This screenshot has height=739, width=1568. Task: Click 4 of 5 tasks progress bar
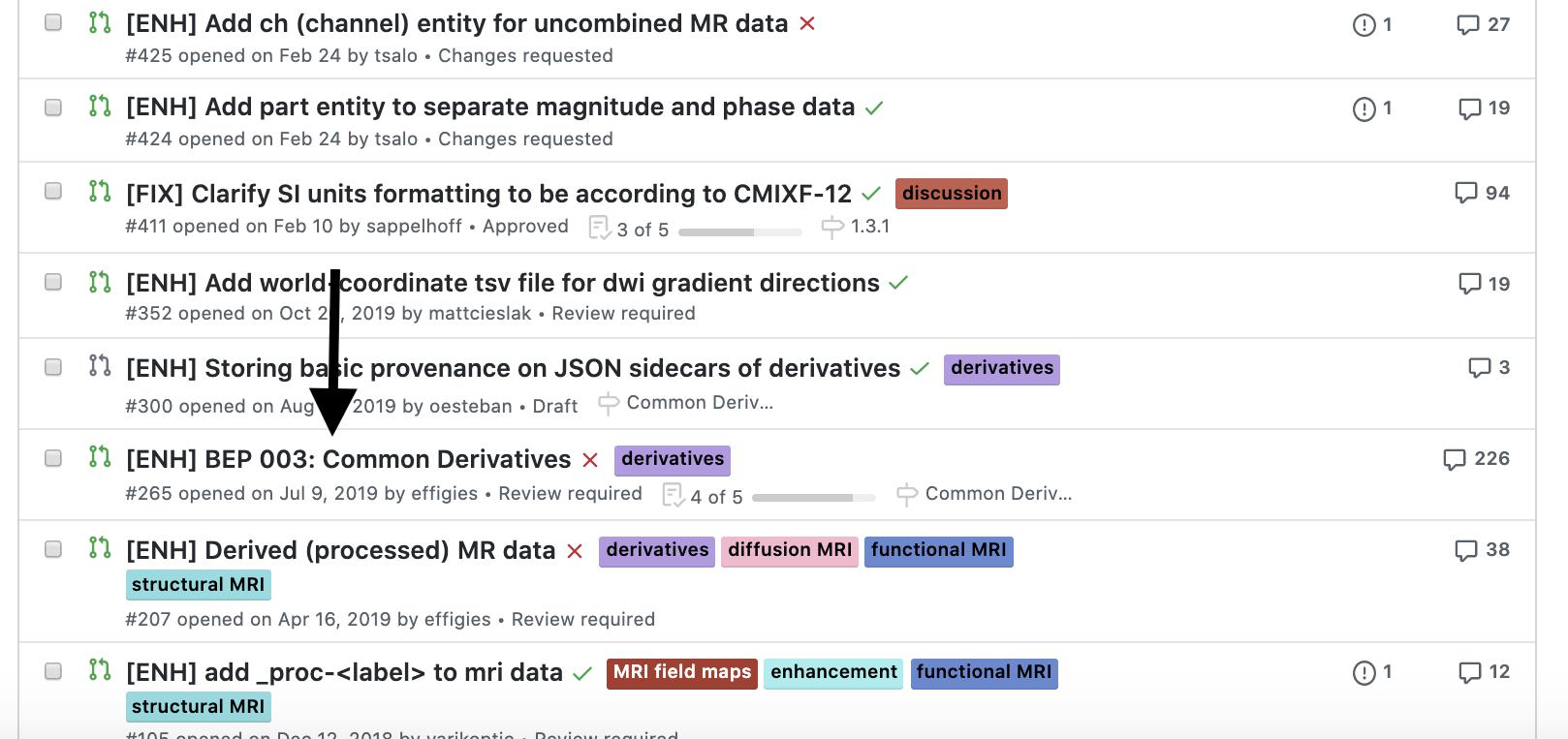[813, 498]
